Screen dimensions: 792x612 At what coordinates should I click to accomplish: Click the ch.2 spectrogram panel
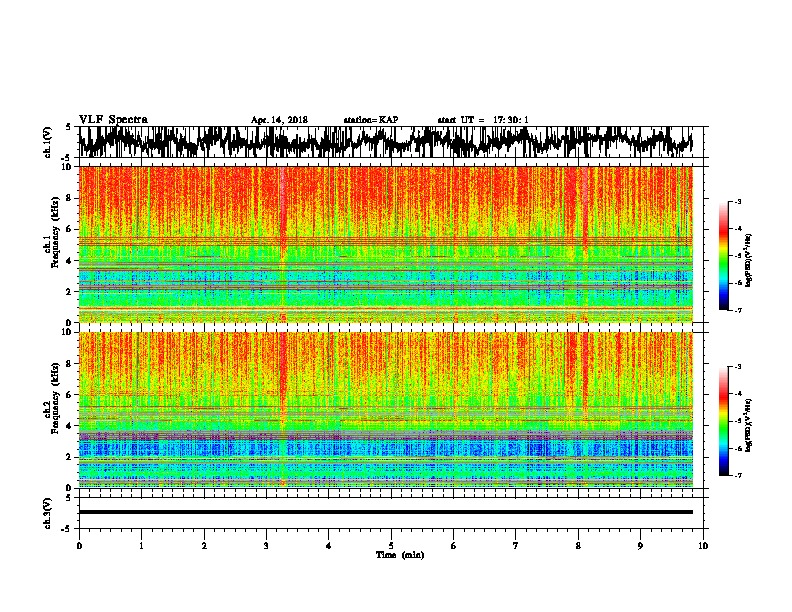pyautogui.click(x=386, y=410)
